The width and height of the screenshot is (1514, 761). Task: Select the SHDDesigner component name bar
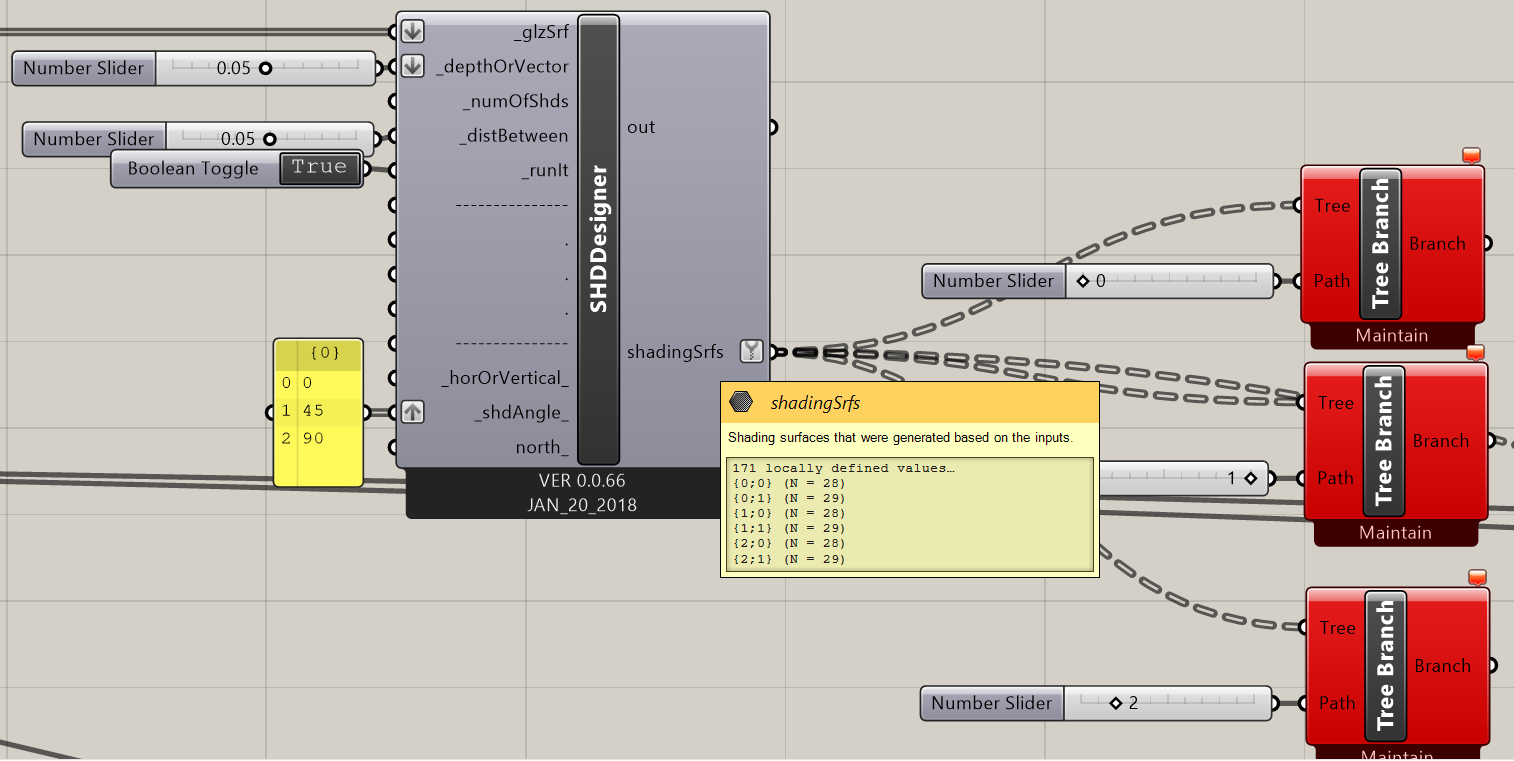click(599, 240)
